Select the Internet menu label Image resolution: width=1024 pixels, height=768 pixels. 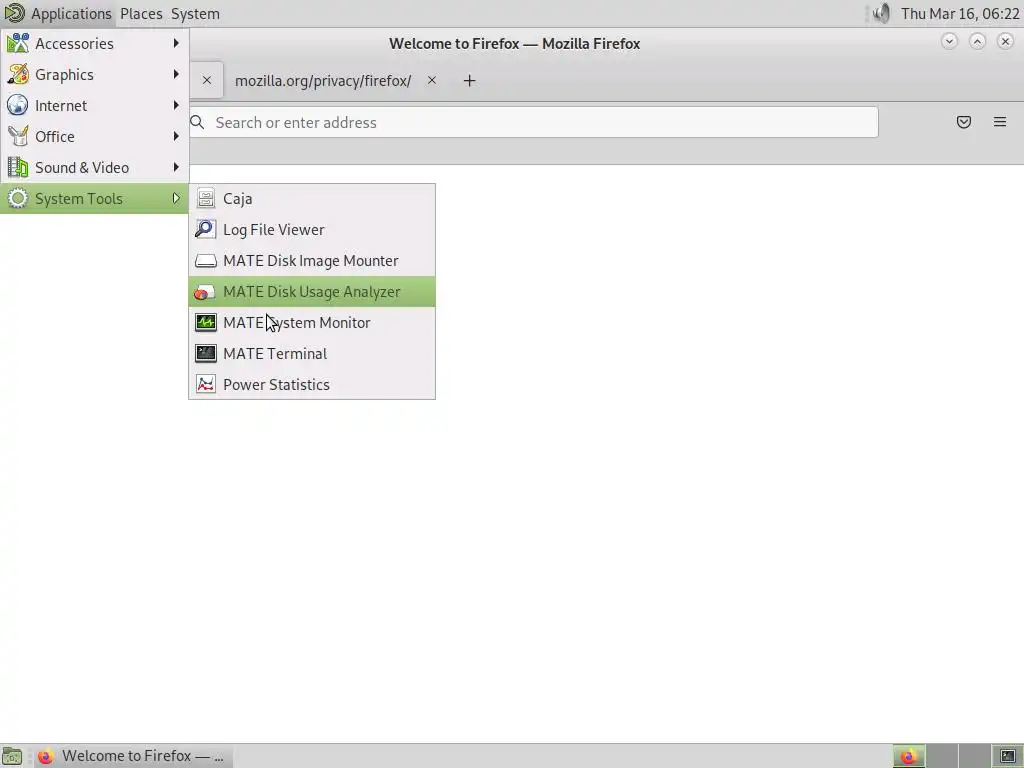coord(61,105)
